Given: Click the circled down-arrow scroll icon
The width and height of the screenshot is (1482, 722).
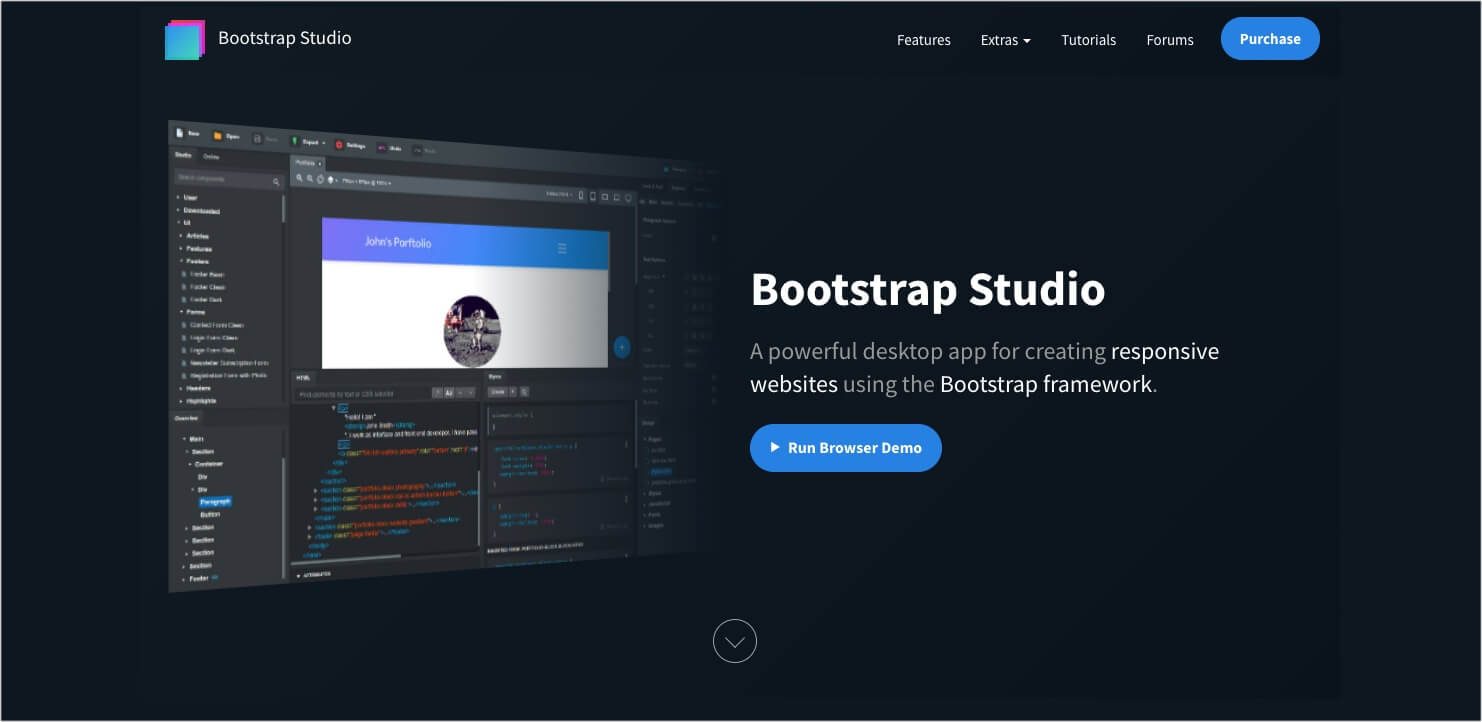Looking at the screenshot, I should [735, 641].
